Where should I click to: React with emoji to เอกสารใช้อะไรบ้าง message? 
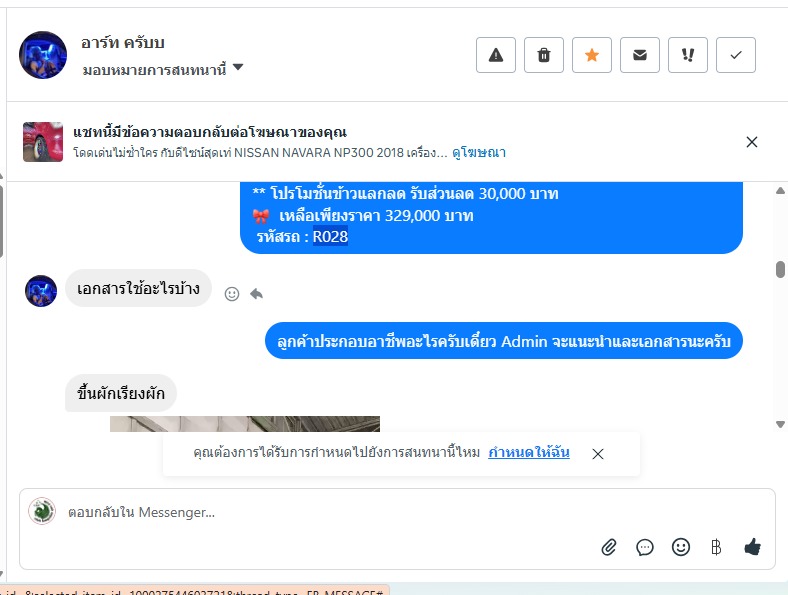click(x=232, y=294)
